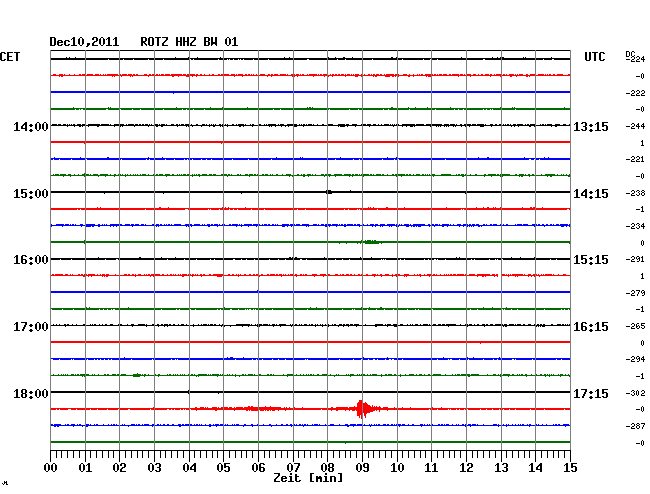
Task: Click the date label Dec10,2011
Action: [x=84, y=42]
